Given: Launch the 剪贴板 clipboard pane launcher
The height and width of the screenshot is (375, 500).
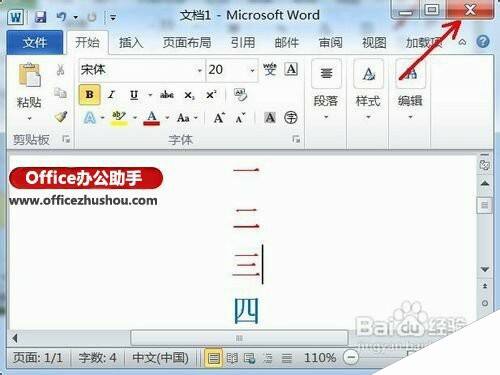Looking at the screenshot, I should point(66,139).
